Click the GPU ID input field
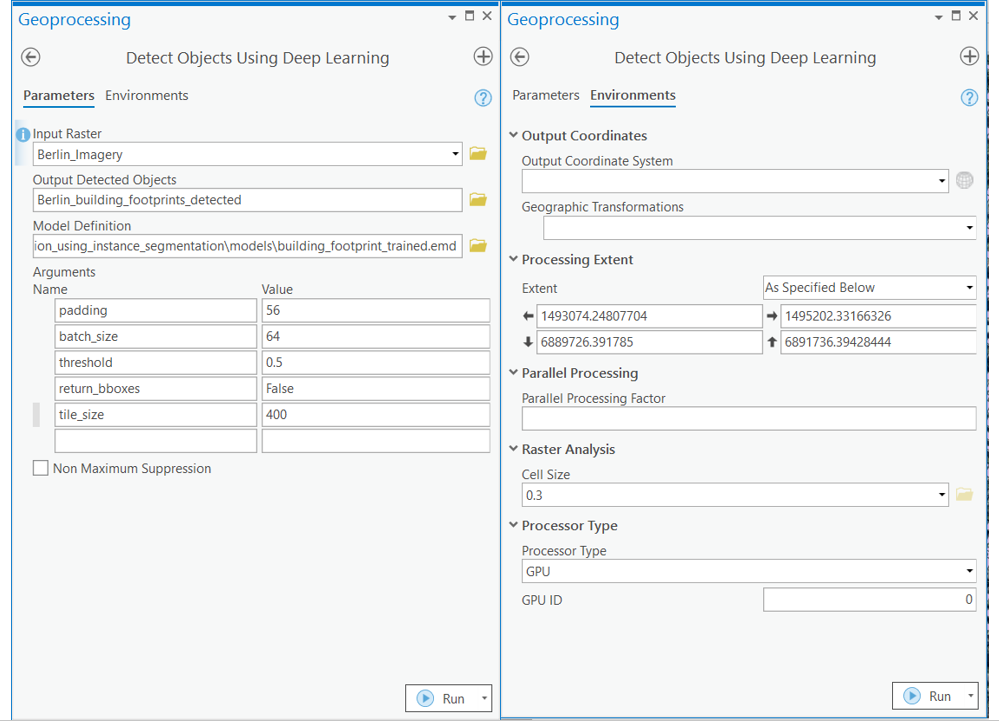Screen dimensions: 999x721 tap(869, 600)
